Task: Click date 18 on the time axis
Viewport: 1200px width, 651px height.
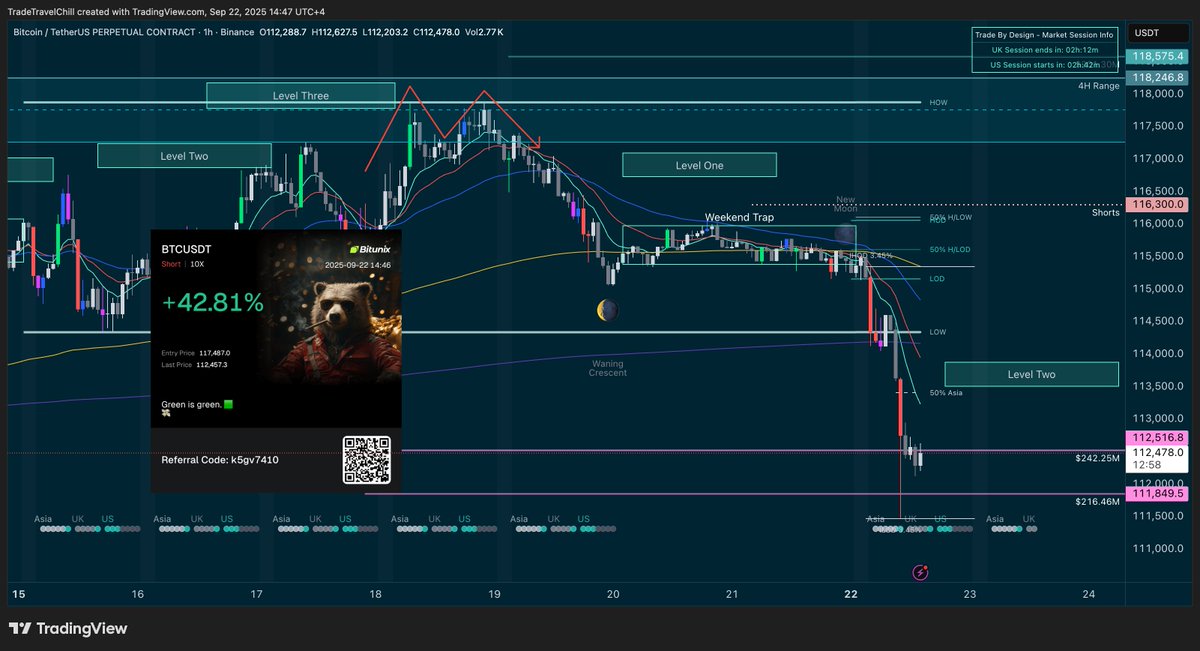Action: tap(375, 594)
